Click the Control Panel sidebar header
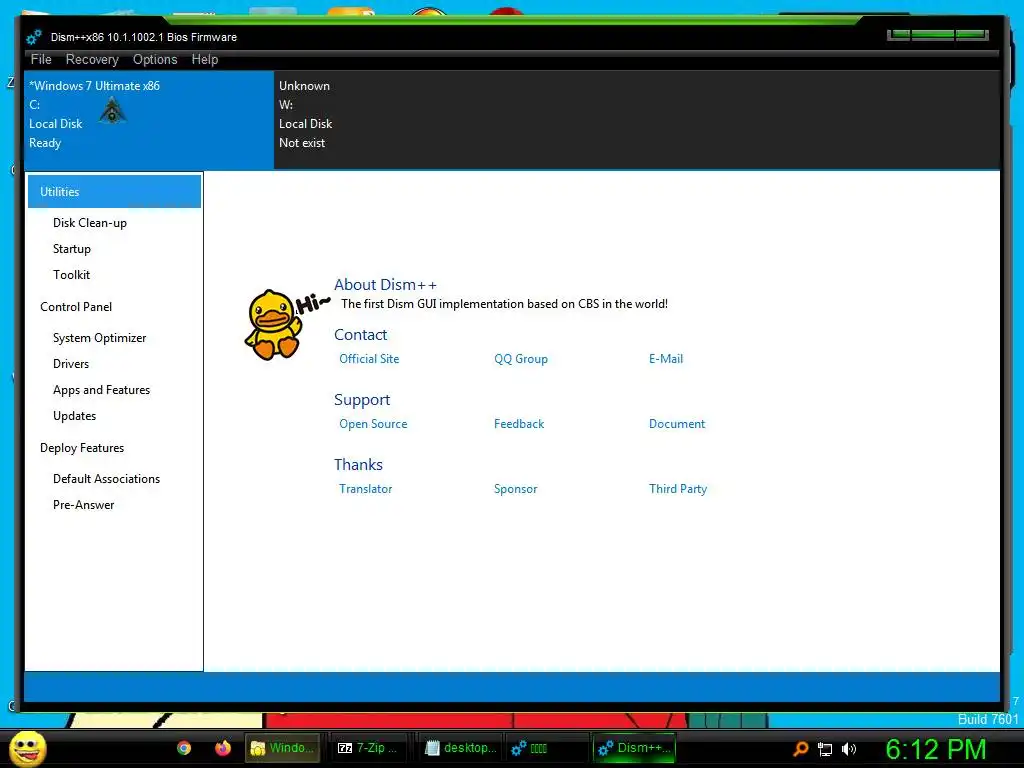Image resolution: width=1024 pixels, height=768 pixels. coord(76,307)
